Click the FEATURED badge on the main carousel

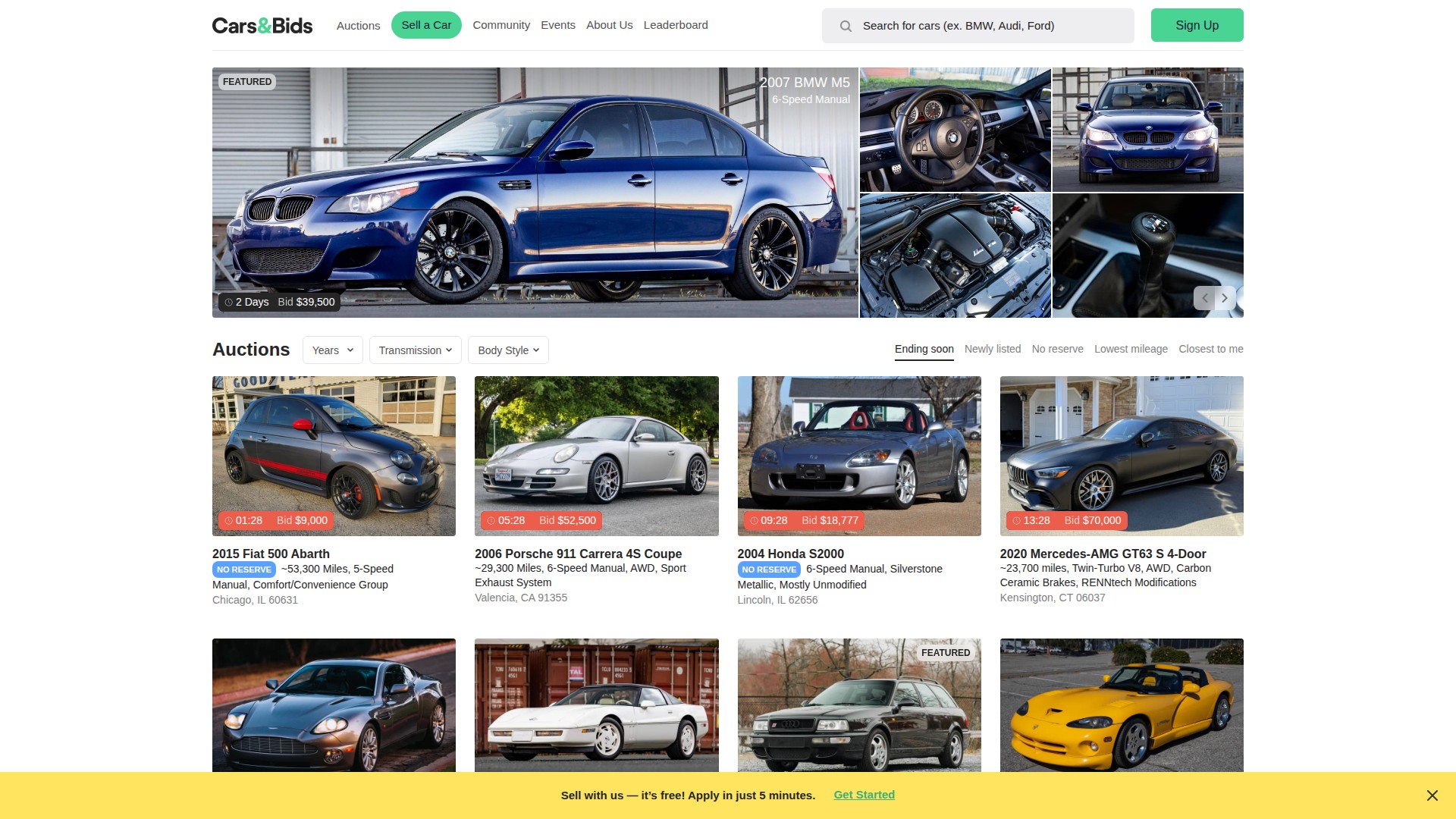pyautogui.click(x=246, y=81)
